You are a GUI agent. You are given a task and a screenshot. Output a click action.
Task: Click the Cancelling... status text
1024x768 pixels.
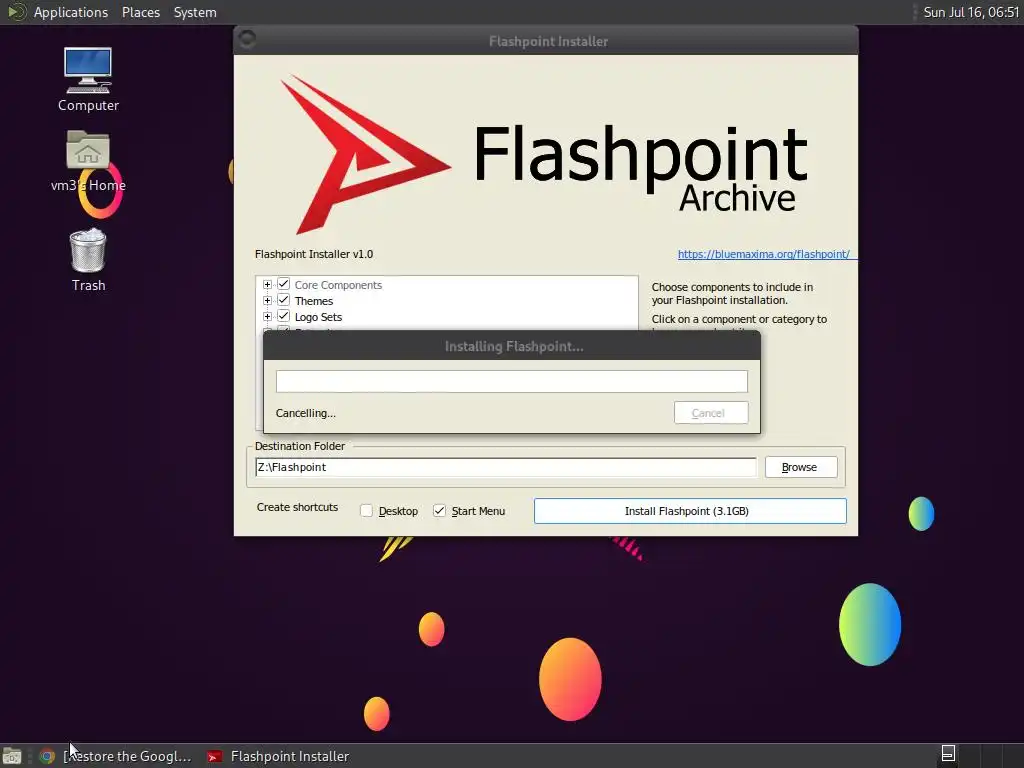click(305, 413)
